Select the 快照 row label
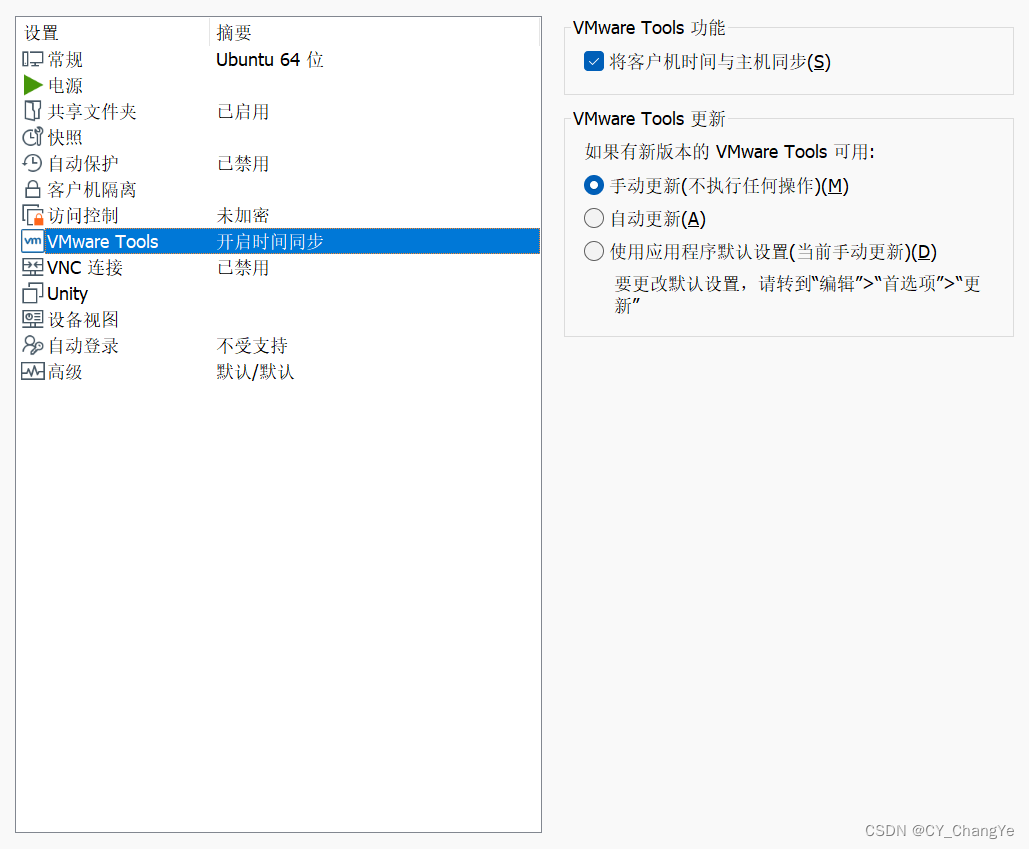This screenshot has width=1029, height=849. [x=65, y=137]
